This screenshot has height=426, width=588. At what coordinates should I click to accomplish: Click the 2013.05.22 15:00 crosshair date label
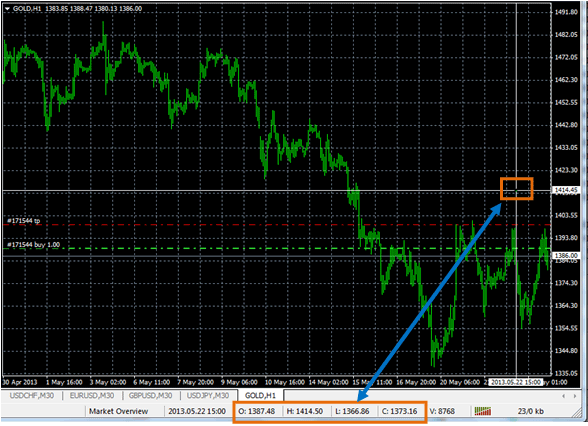(516, 382)
